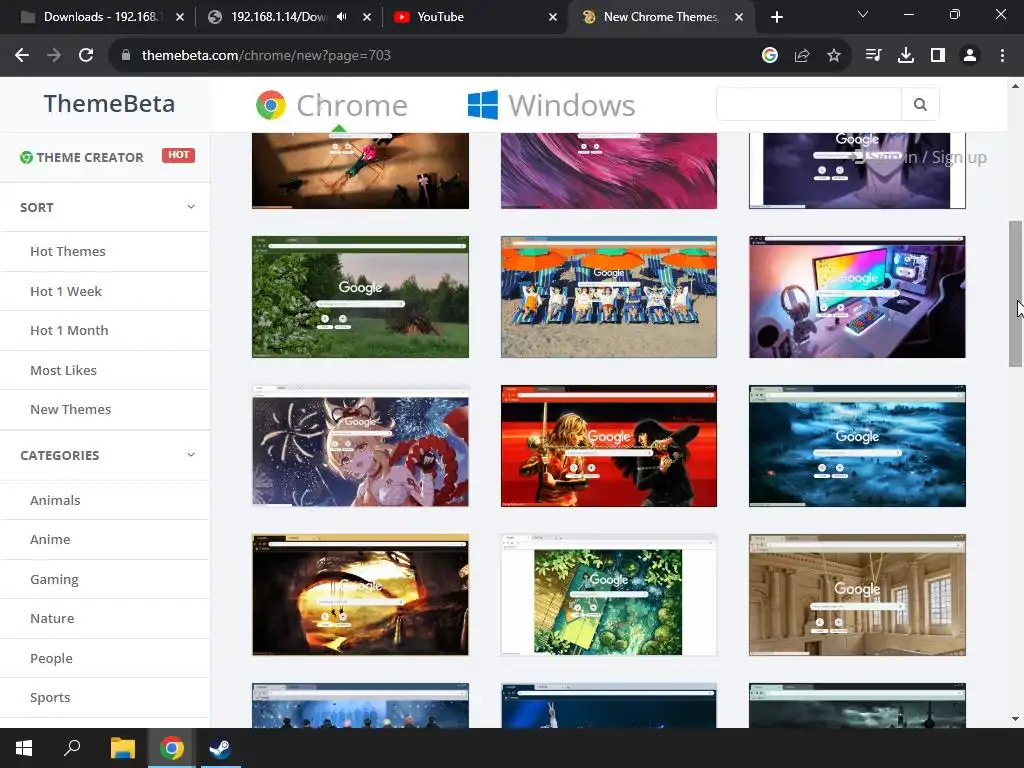Click the Chrome logo in site header

pyautogui.click(x=271, y=105)
